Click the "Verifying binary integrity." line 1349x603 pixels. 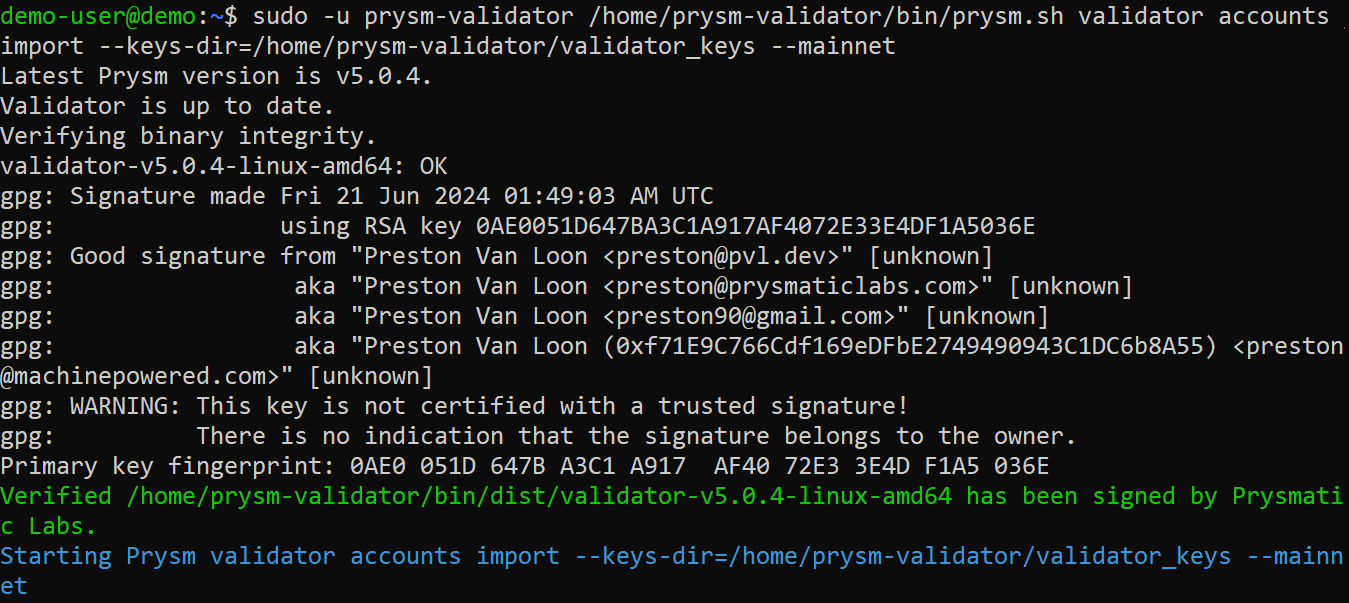pyautogui.click(x=188, y=136)
